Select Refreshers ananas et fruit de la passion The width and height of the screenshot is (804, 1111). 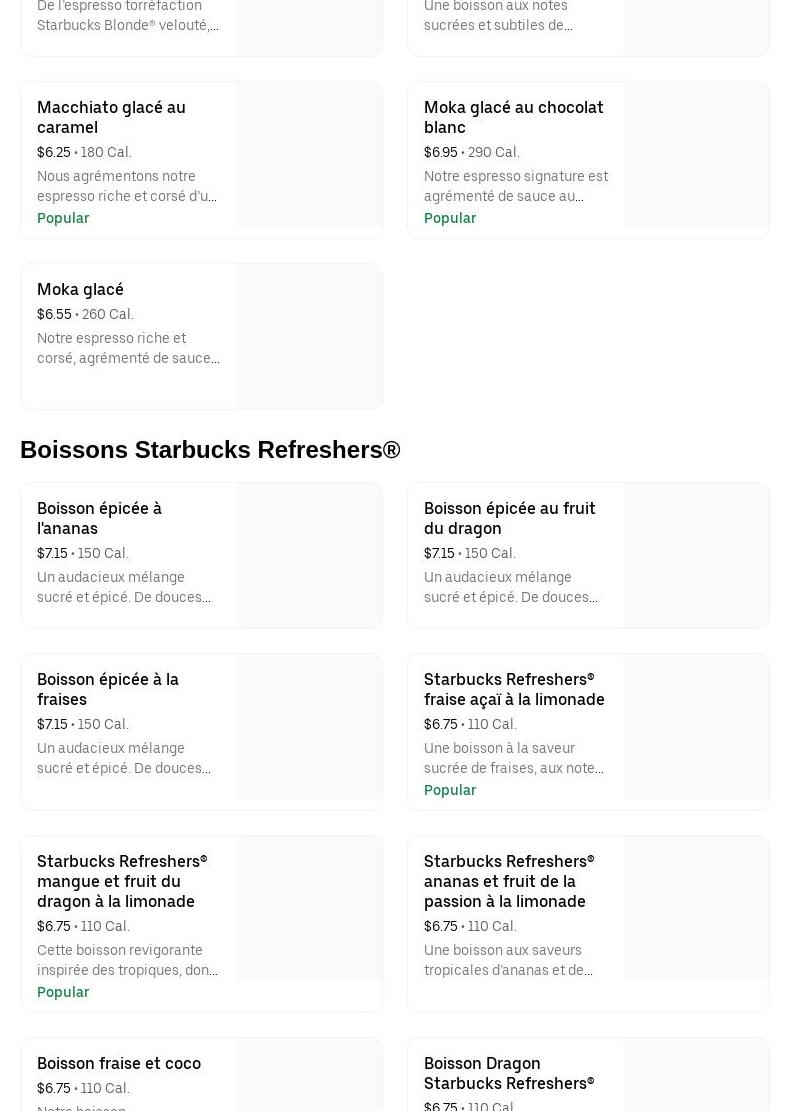click(509, 881)
